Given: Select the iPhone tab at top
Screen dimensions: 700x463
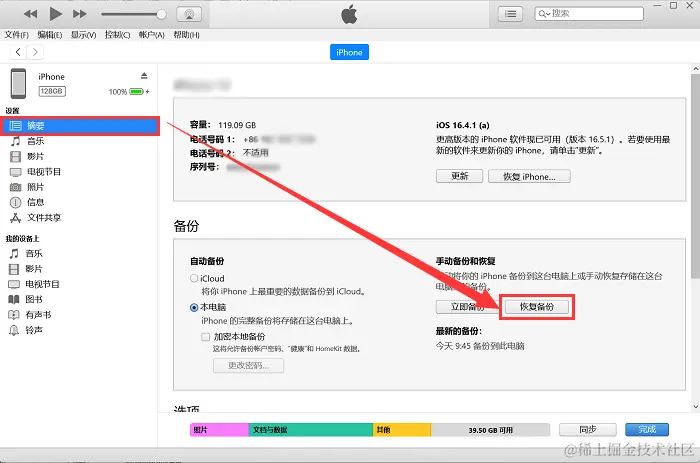Looking at the screenshot, I should click(349, 52).
